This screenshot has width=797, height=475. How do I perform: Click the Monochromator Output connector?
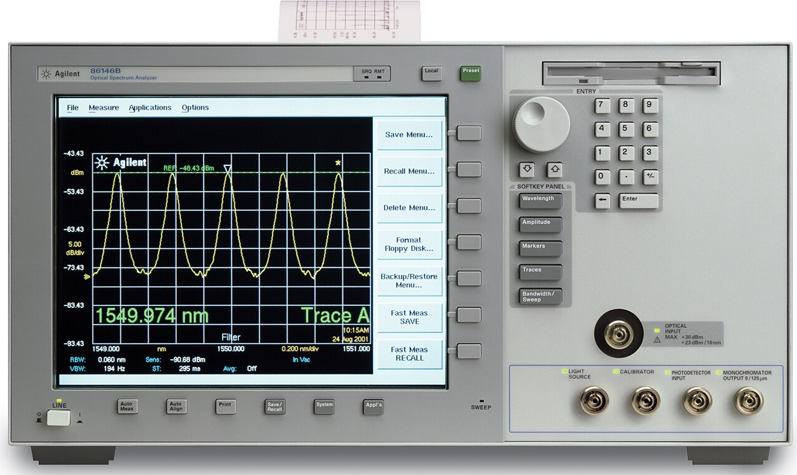pos(749,401)
